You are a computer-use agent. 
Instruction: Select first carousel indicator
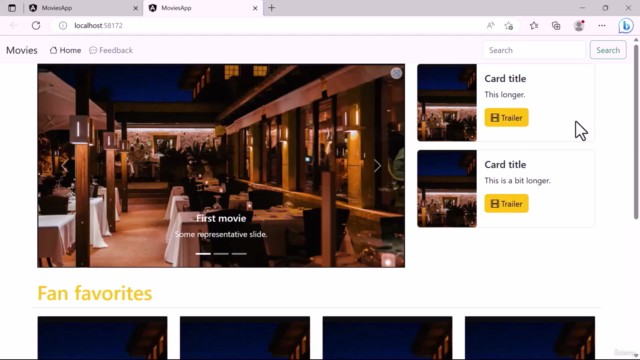tap(203, 254)
